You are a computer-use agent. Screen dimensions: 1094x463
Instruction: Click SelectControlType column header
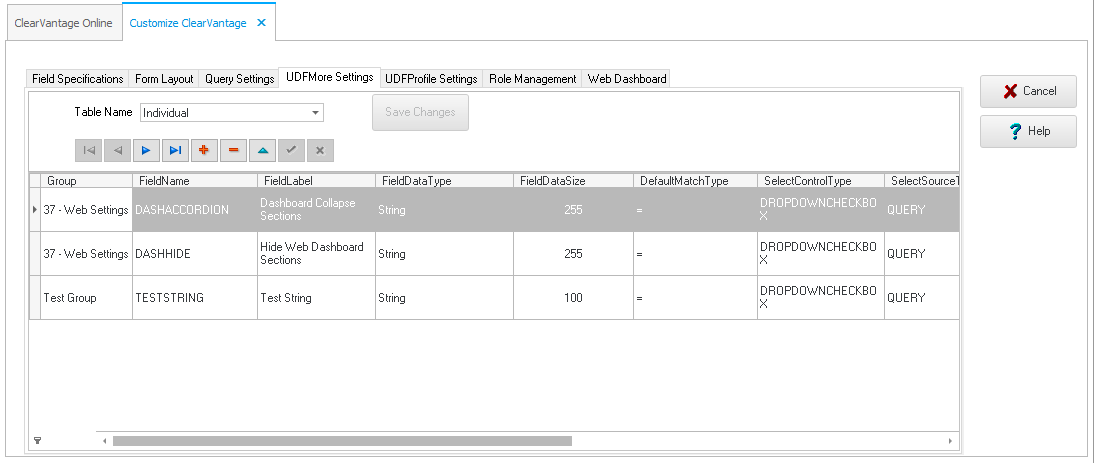coord(820,181)
